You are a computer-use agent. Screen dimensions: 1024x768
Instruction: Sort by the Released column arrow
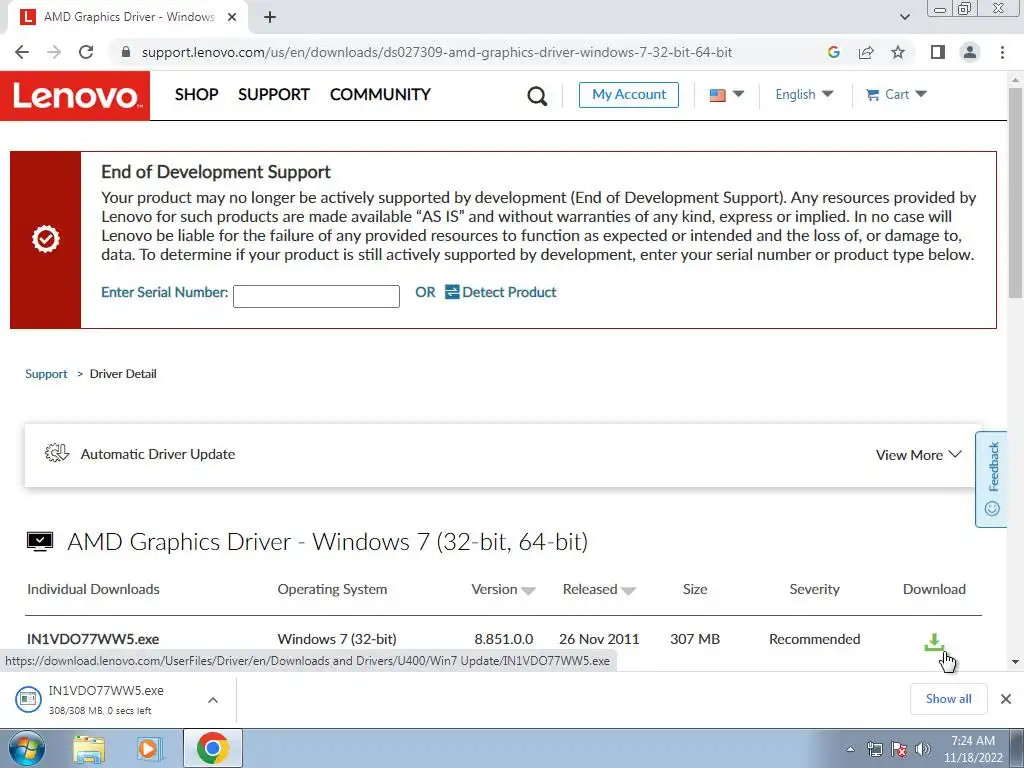628,590
